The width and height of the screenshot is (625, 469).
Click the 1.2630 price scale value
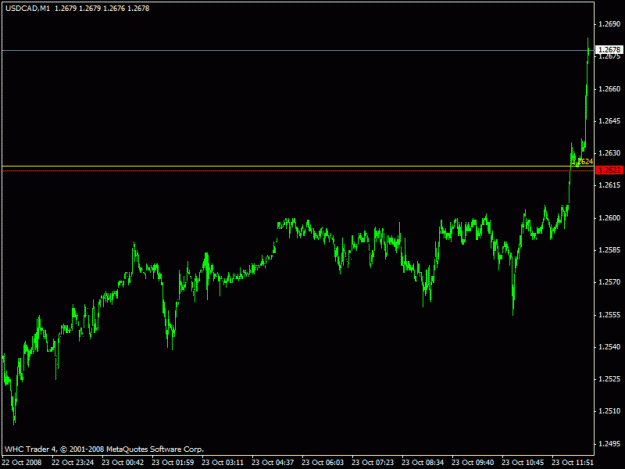(609, 153)
